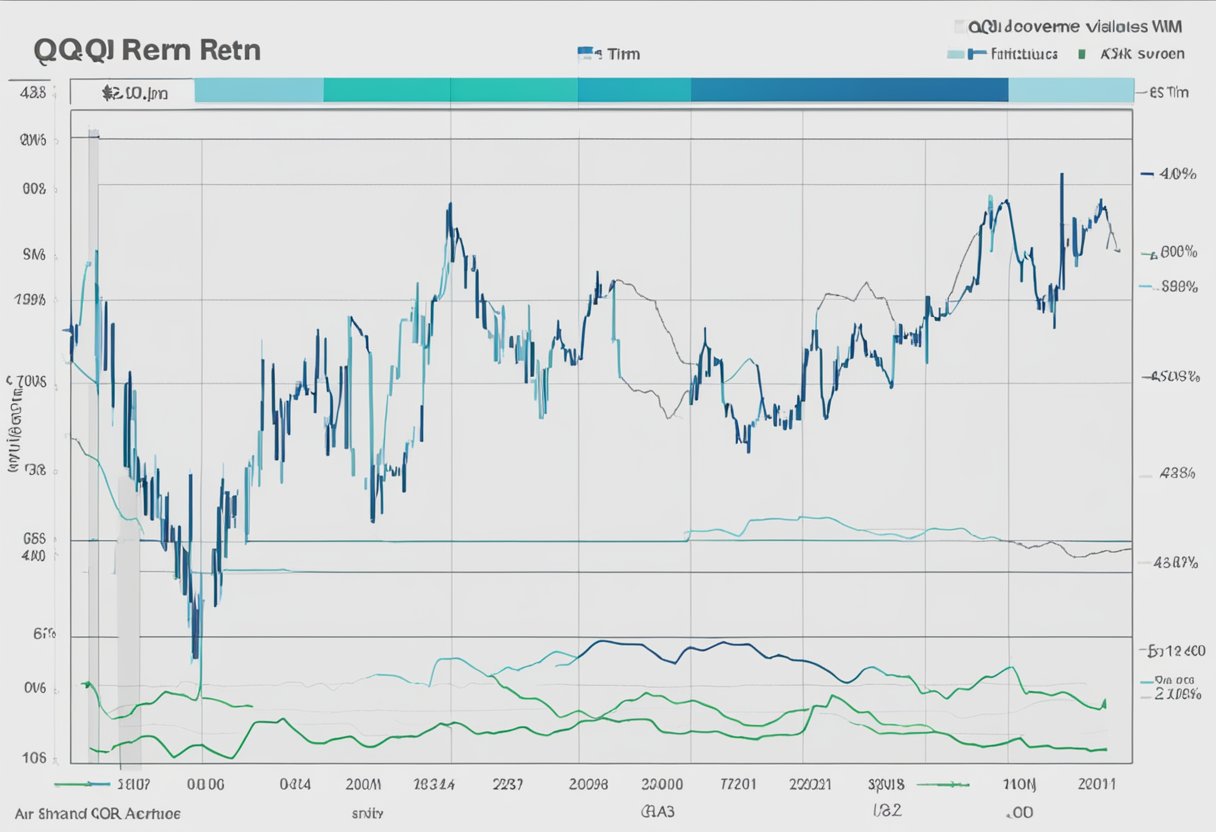This screenshot has height=832, width=1216.
Task: Click the dark blue dash marker beside 40%
Action: 1146,174
